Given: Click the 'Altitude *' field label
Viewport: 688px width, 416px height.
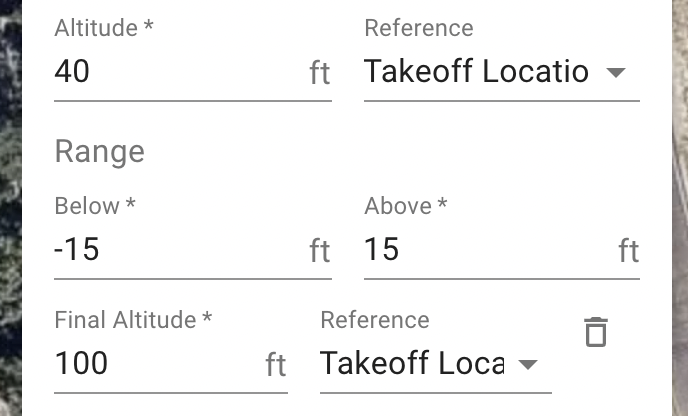Looking at the screenshot, I should (x=104, y=28).
